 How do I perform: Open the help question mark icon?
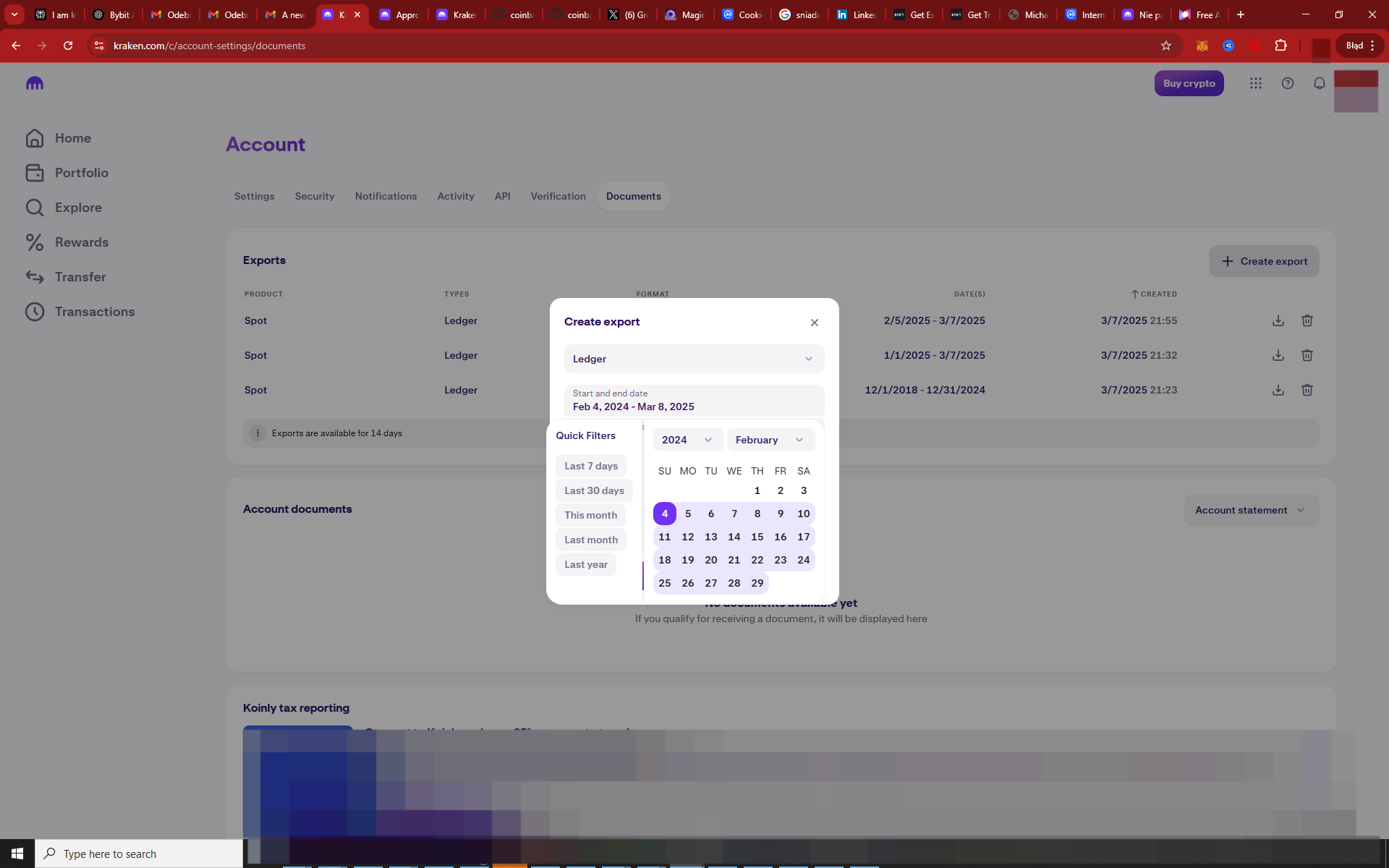[x=1288, y=83]
